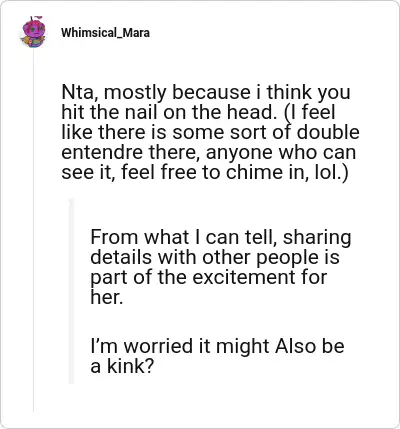
Task: Visit the Whimsical_Mara username profile
Action: point(105,33)
